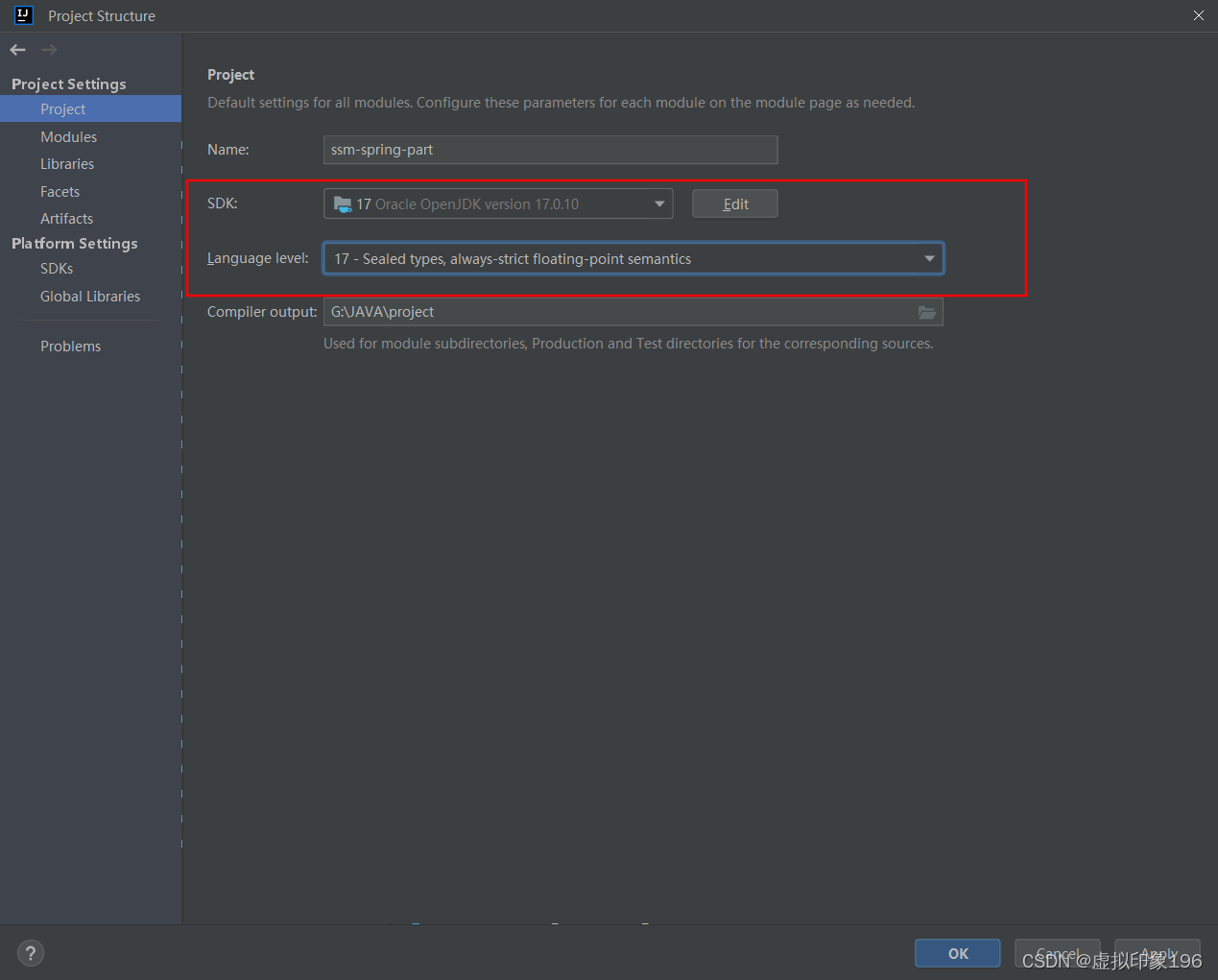This screenshot has width=1218, height=980.
Task: Click the back navigation arrow
Action: click(x=16, y=49)
